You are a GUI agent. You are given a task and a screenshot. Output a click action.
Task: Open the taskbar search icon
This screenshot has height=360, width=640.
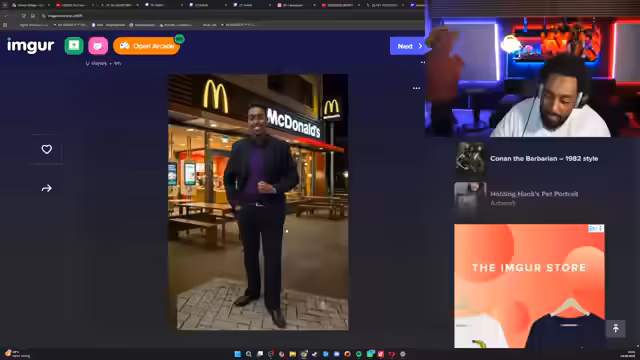tap(249, 354)
